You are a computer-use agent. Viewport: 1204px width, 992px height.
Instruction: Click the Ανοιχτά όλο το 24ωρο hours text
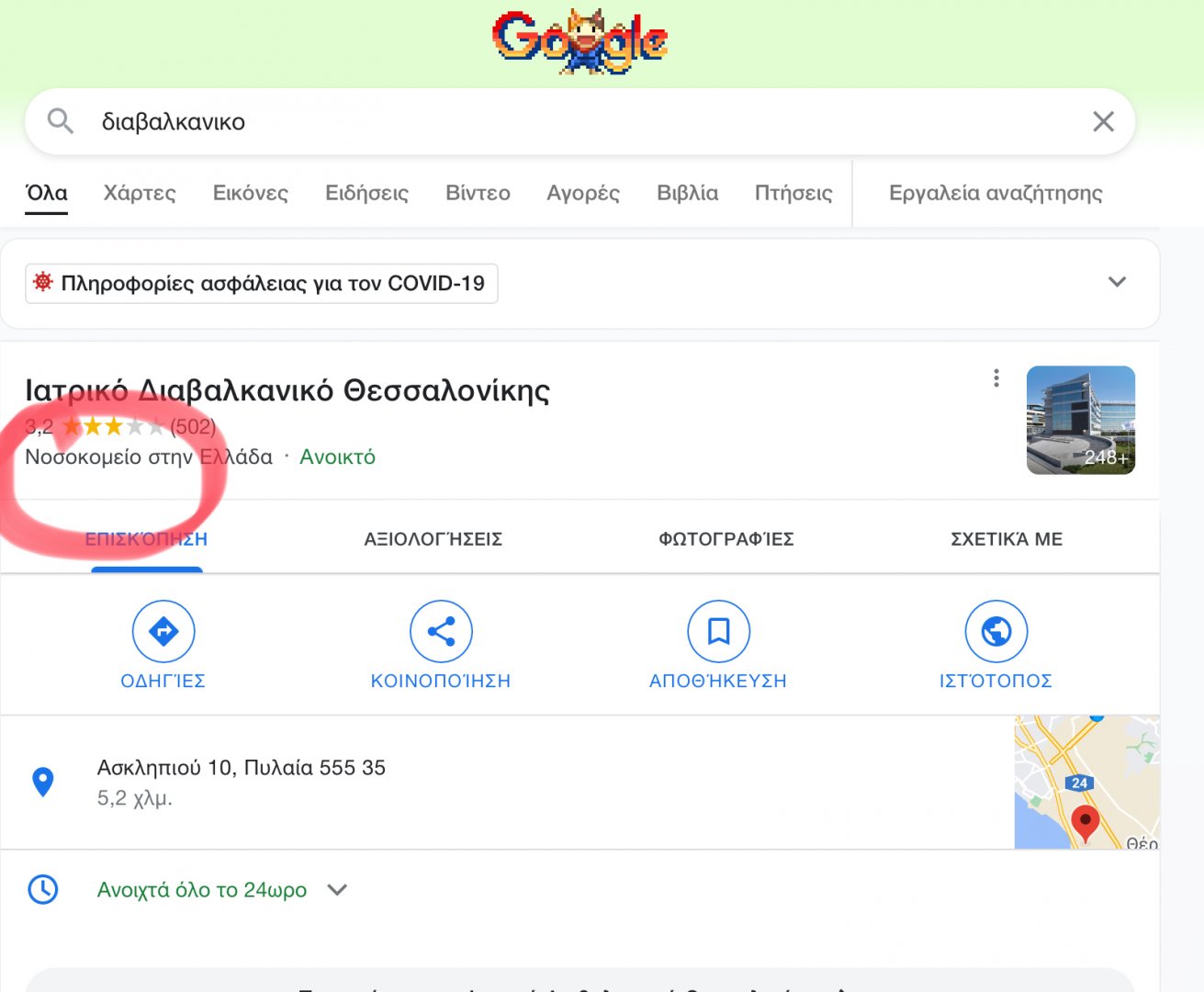pos(202,890)
